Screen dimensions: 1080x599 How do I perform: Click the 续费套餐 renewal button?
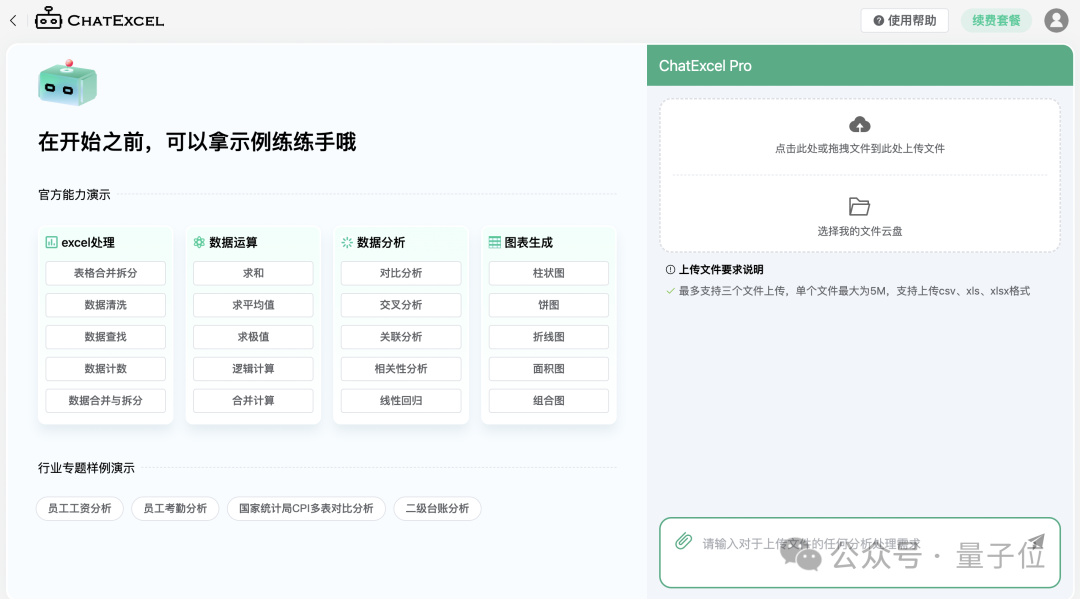[x=996, y=21]
